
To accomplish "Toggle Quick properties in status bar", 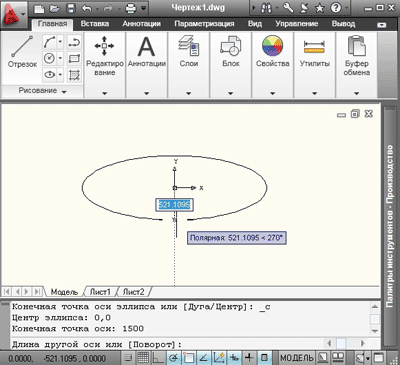I will pos(264,358).
